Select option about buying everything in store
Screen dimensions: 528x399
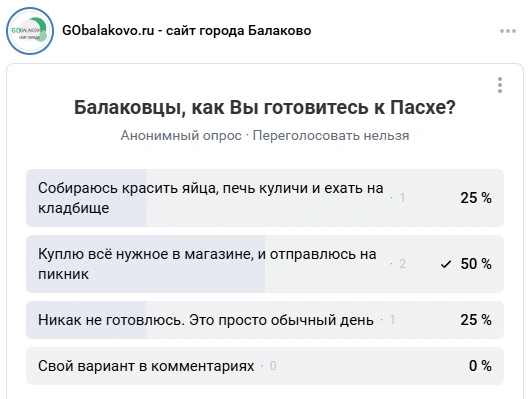pos(265,264)
